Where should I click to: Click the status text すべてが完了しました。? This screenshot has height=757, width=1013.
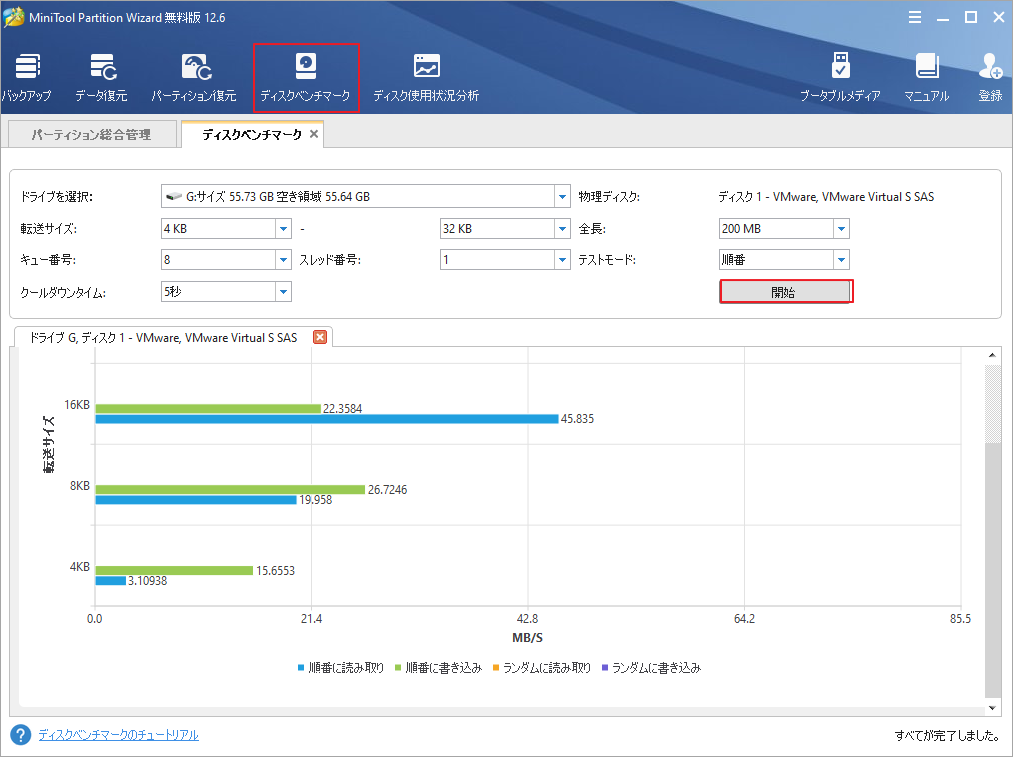(x=947, y=735)
